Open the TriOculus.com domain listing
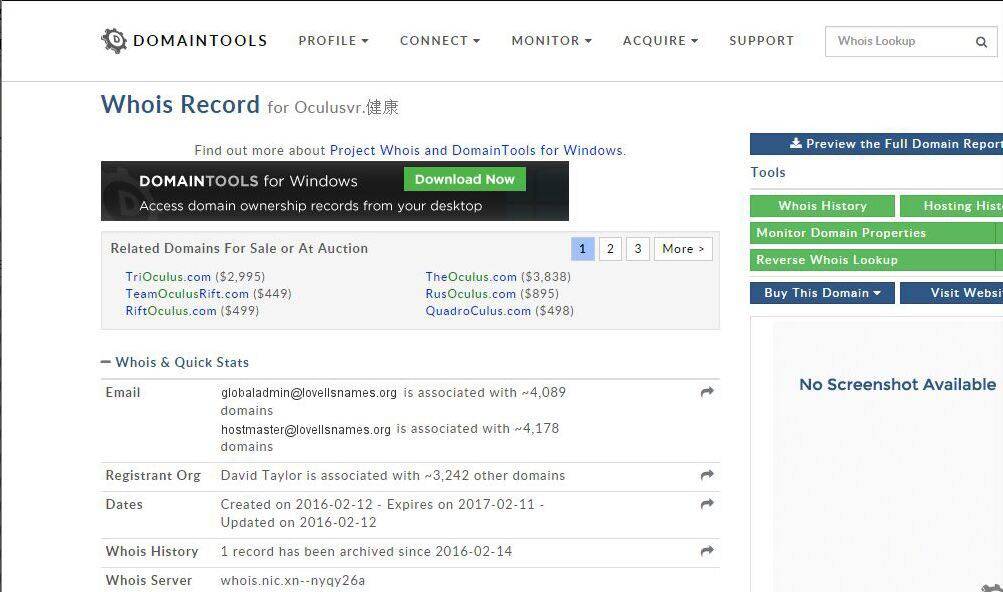This screenshot has width=1003, height=592. (168, 276)
